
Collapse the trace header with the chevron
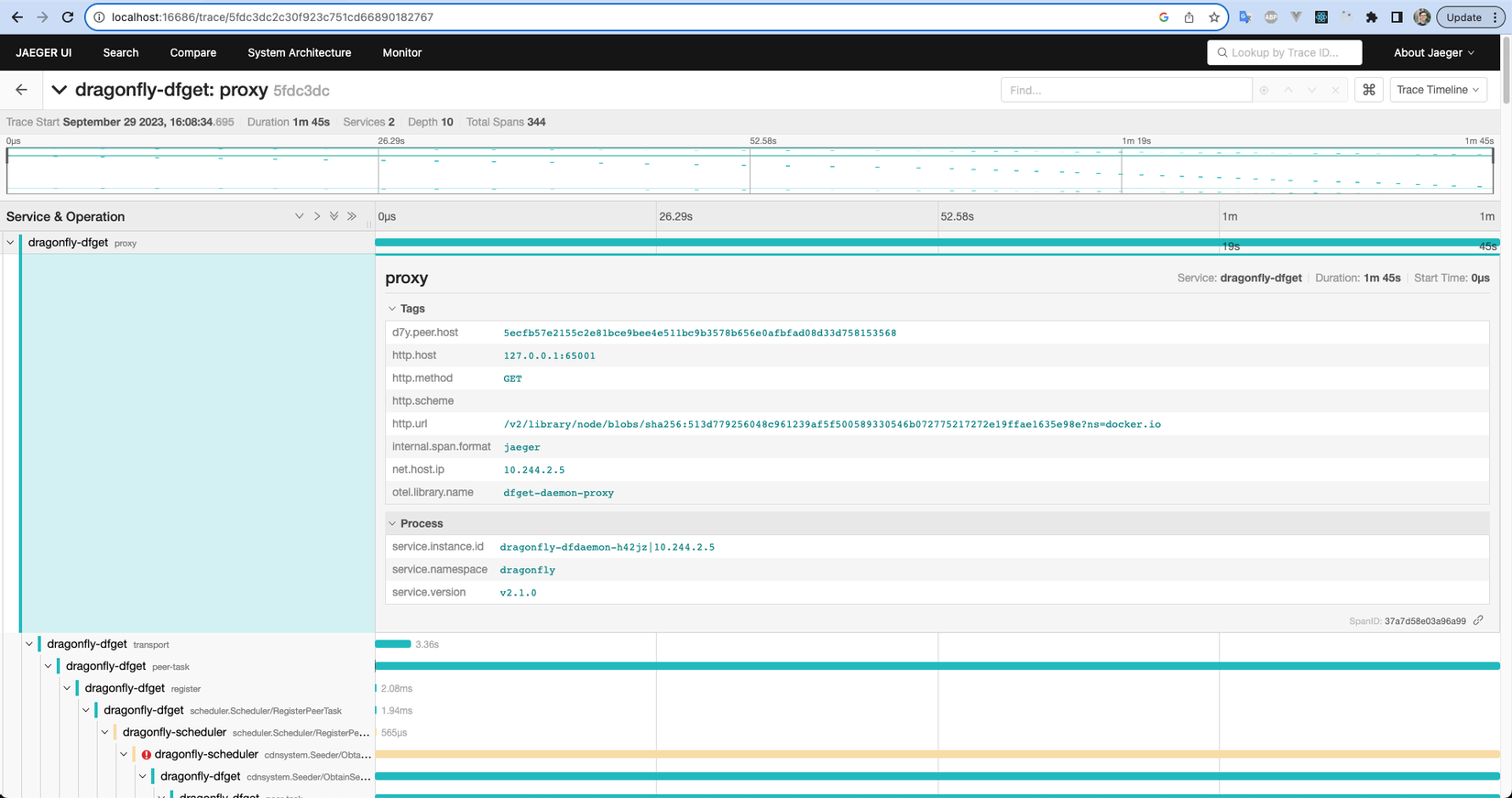pos(60,90)
